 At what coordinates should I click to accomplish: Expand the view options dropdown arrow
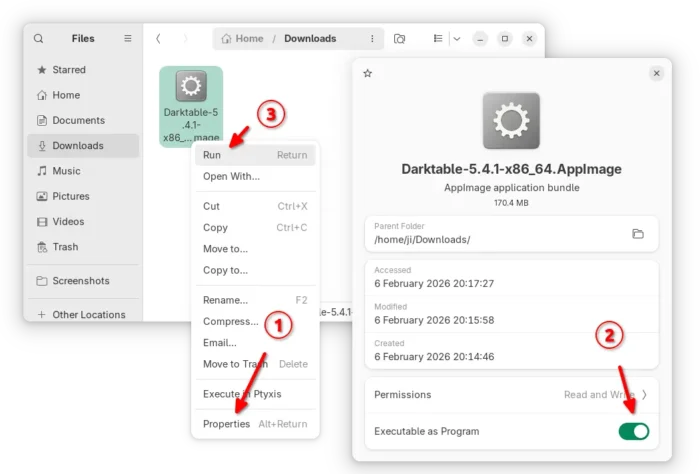457,39
